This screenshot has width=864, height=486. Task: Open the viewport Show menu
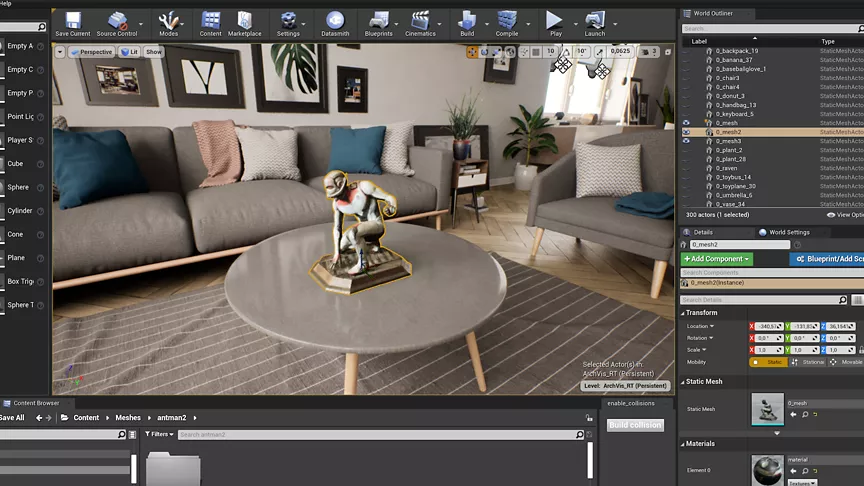(x=154, y=52)
